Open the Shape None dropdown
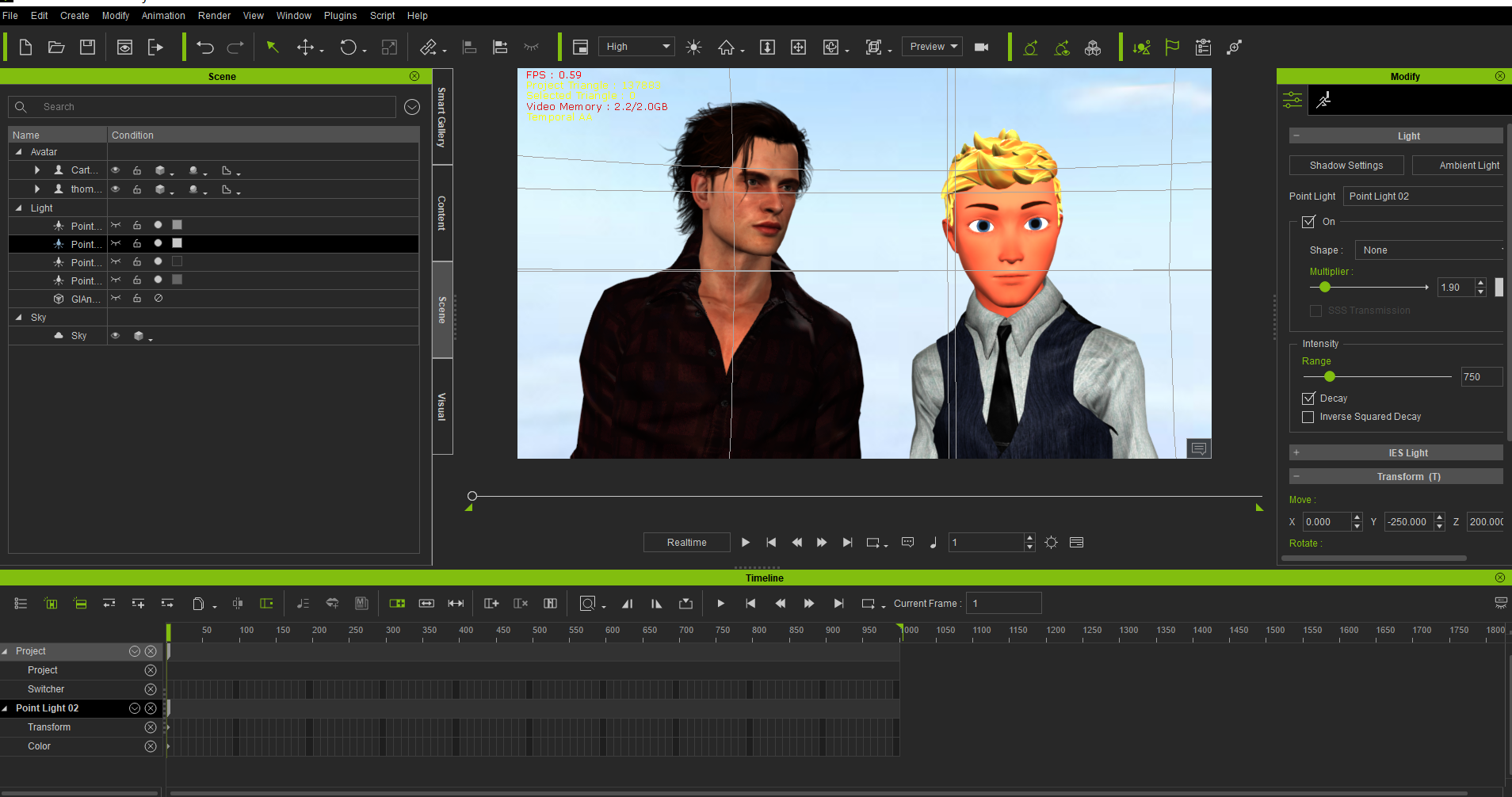Image resolution: width=1512 pixels, height=797 pixels. (1430, 250)
